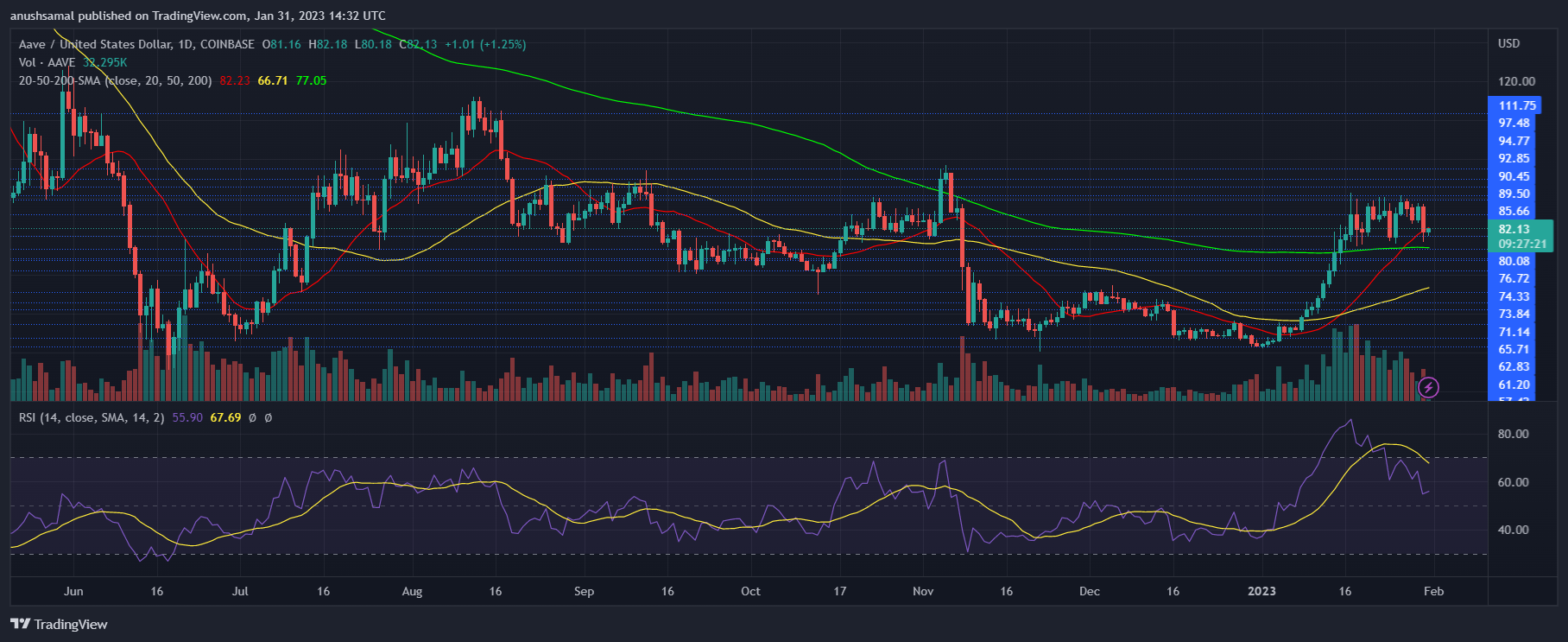Click the RSI axis 80.00 tick
1568x642 pixels.
tap(1513, 434)
